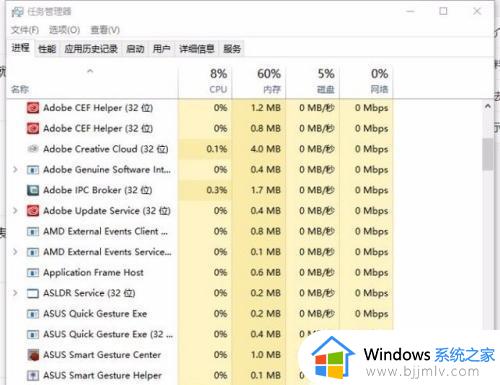The height and width of the screenshot is (385, 500).
Task: Click 4.0 MB memory of Creative Cloud
Action: (x=266, y=149)
